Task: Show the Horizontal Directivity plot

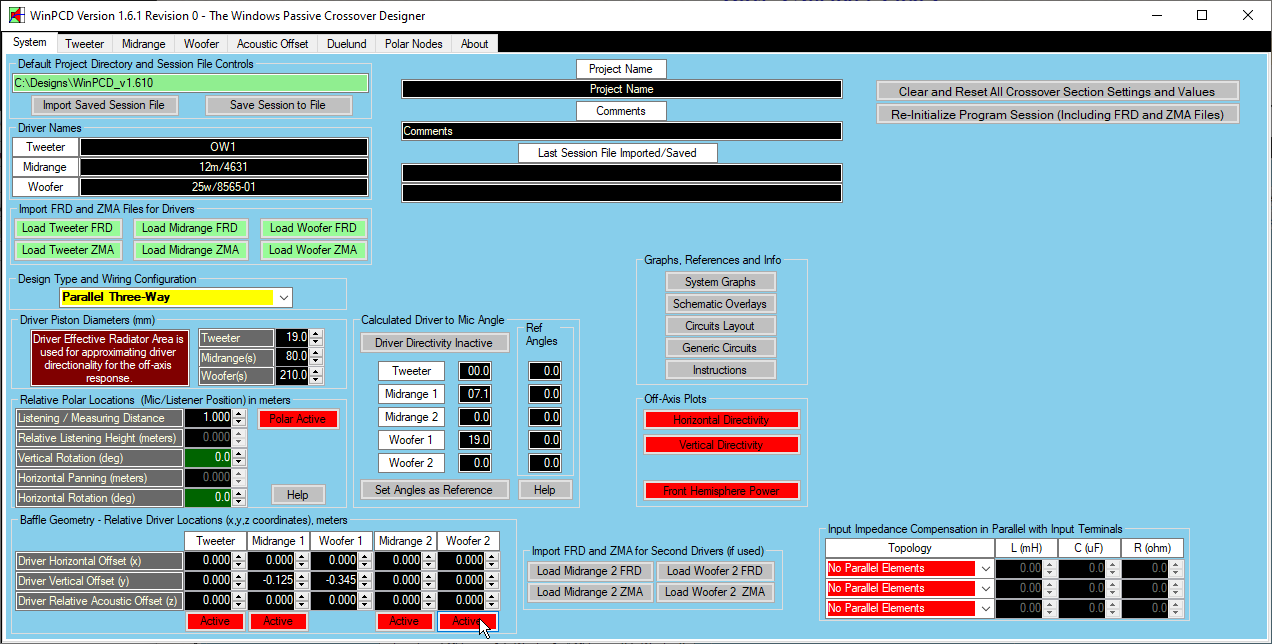Action: coord(721,420)
